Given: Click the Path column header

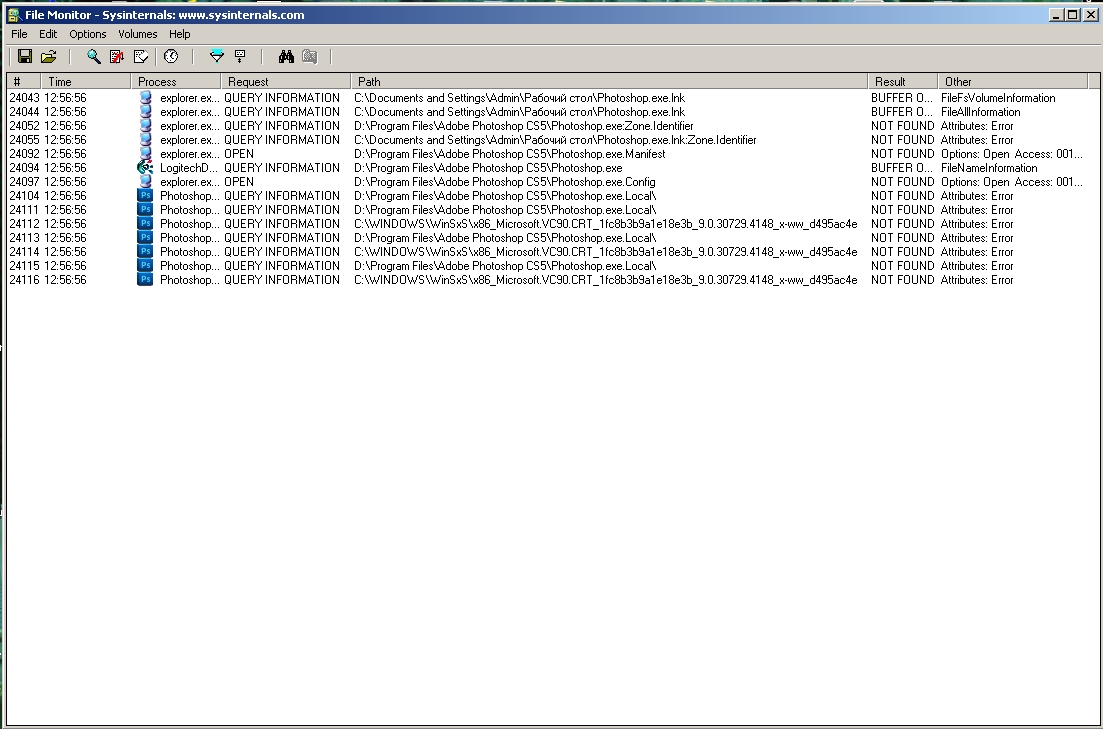Looking at the screenshot, I should 609,82.
